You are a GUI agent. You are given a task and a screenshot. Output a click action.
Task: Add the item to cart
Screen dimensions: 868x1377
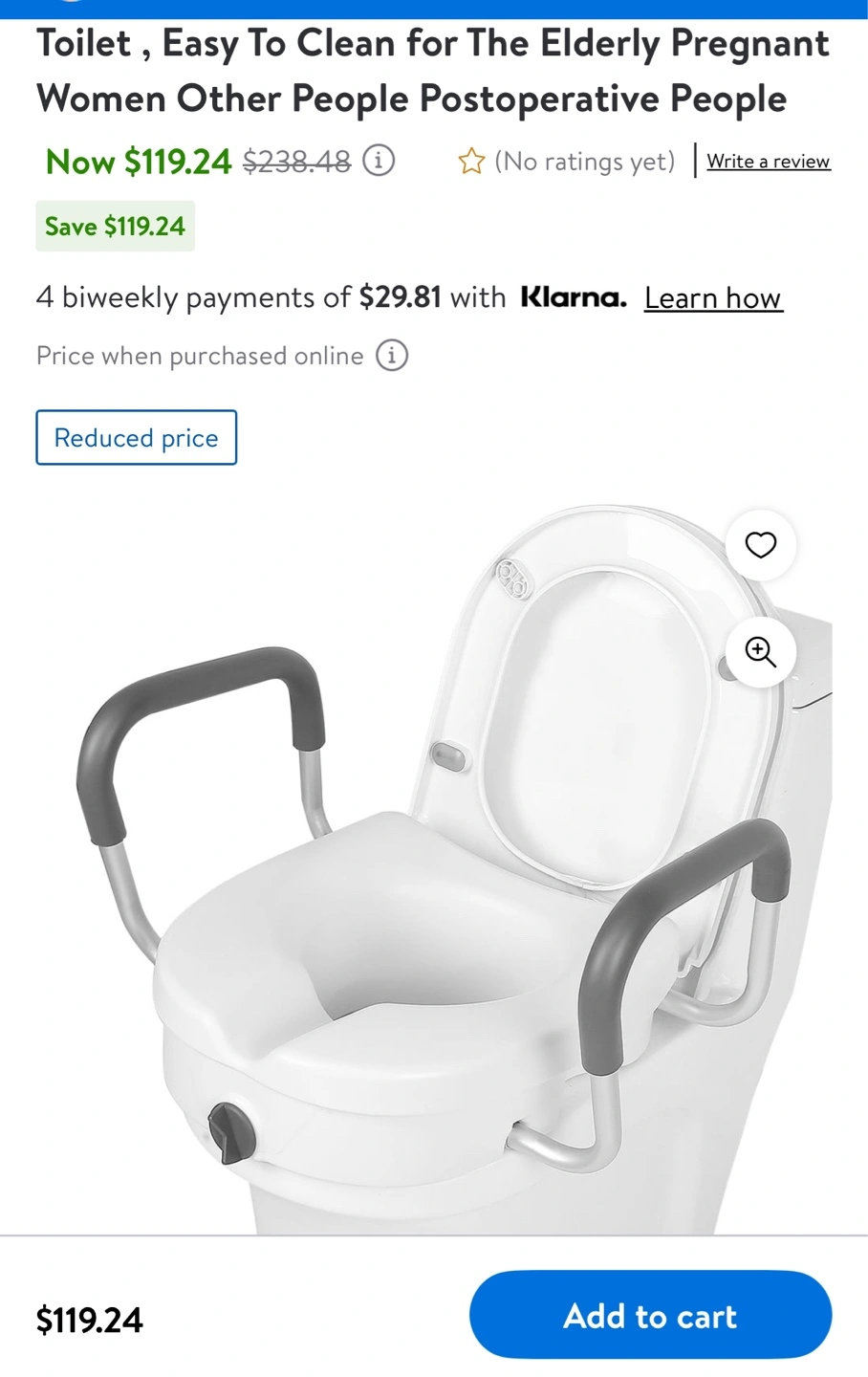click(650, 1315)
